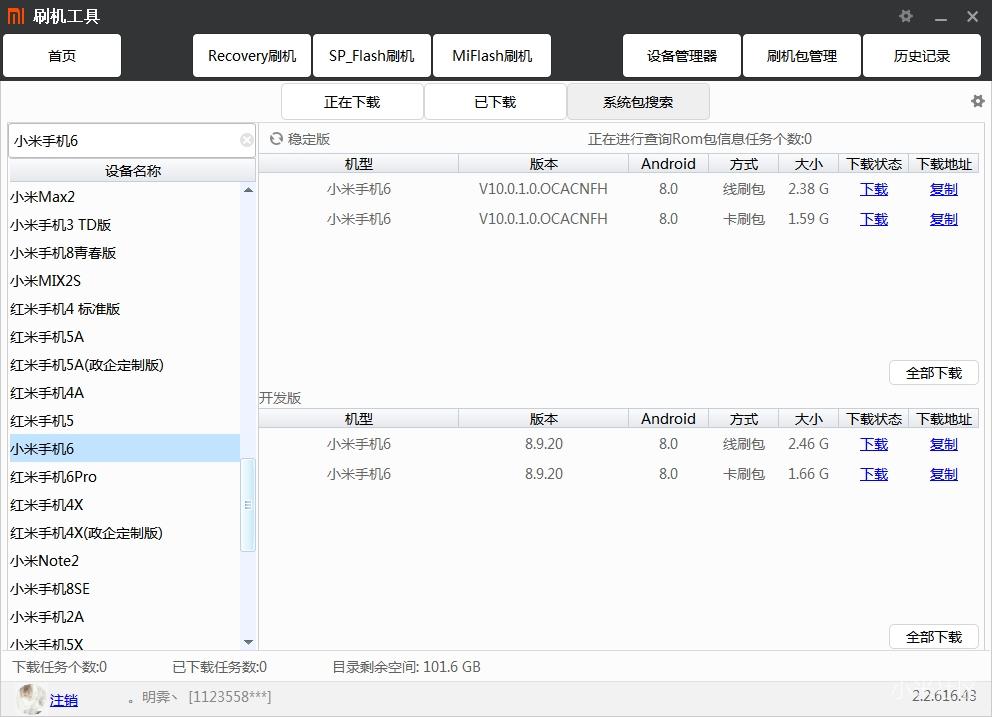992x717 pixels.
Task: Sort stable table by 版本 column
Action: [x=543, y=164]
